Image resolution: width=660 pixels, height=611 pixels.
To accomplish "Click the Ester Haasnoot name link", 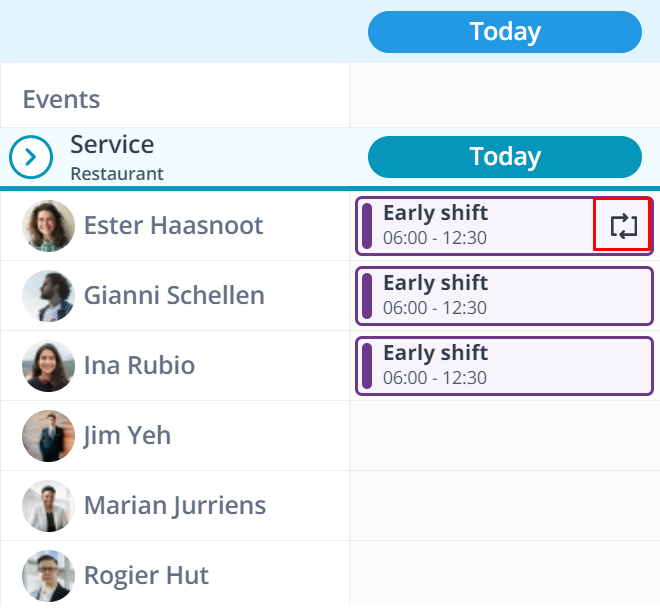I will point(173,225).
